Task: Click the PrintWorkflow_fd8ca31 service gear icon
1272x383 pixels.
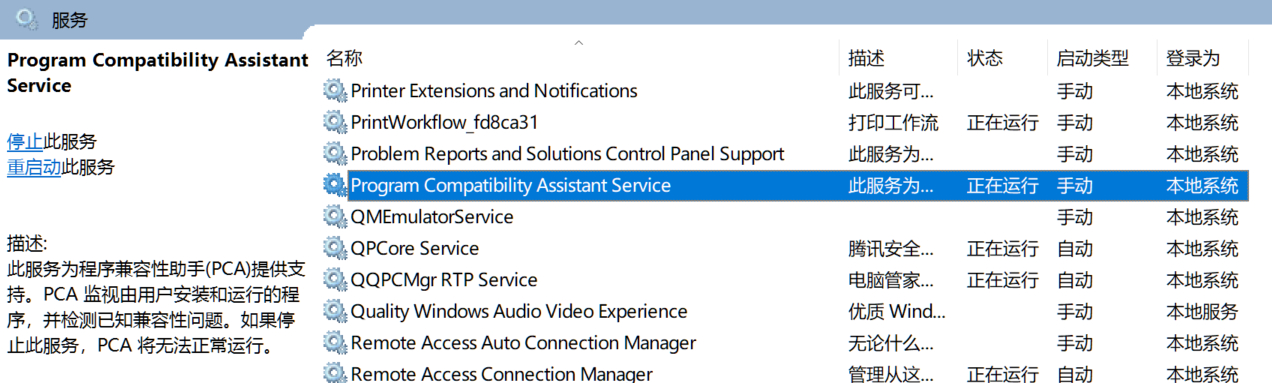Action: coord(334,123)
